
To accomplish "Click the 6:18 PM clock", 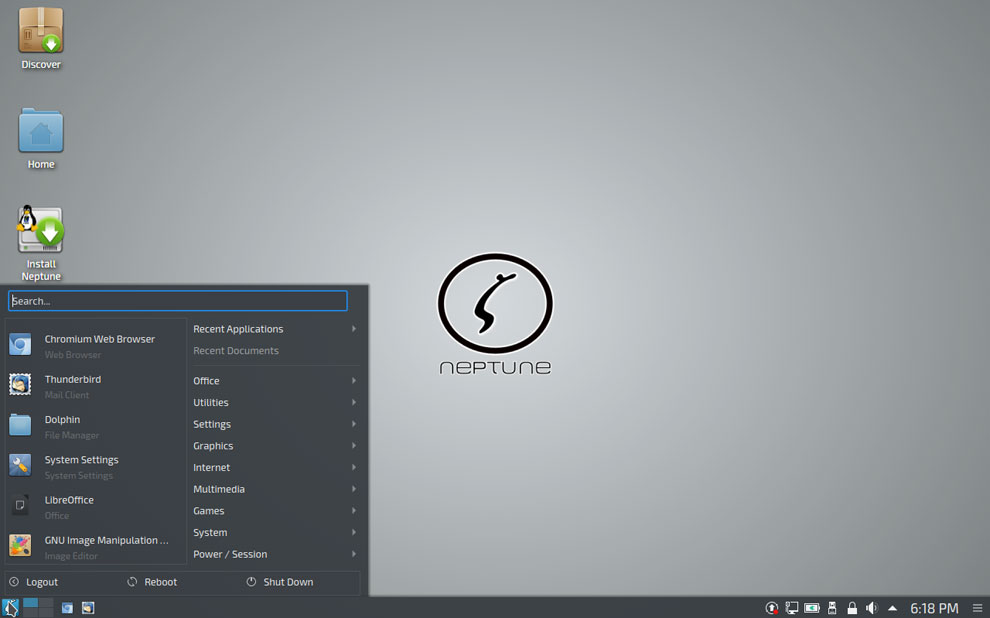I will [934, 609].
